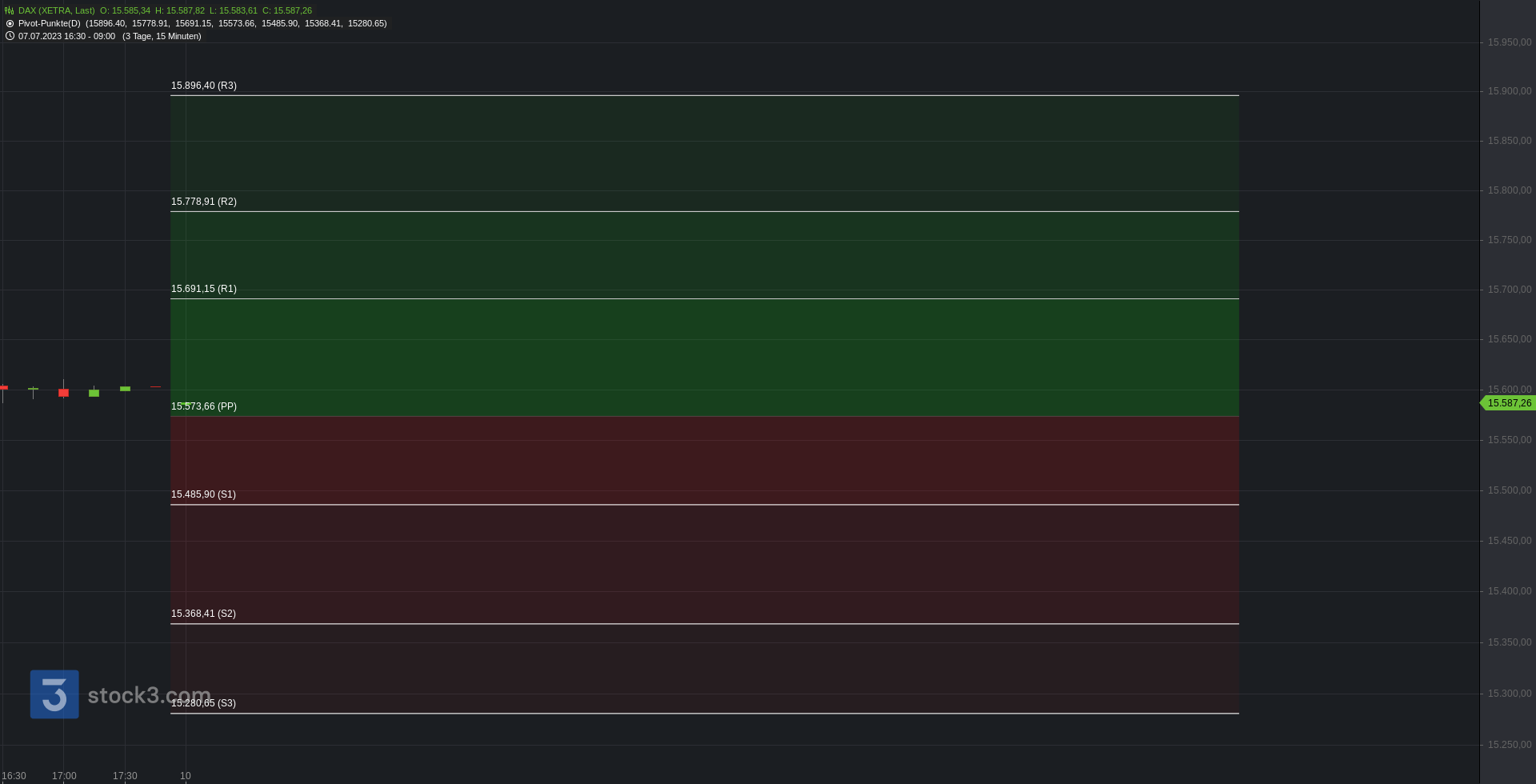Select the 15.896,40 (R3) pivot line label
The height and width of the screenshot is (784, 1536).
[x=204, y=86]
